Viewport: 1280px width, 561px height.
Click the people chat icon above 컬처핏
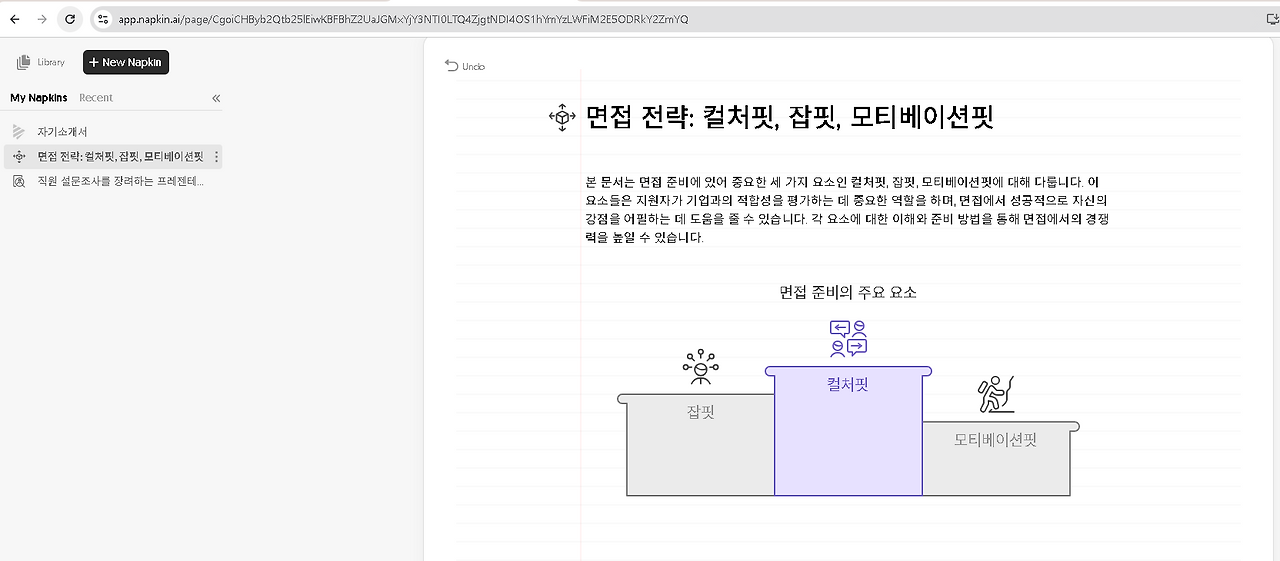[x=848, y=339]
